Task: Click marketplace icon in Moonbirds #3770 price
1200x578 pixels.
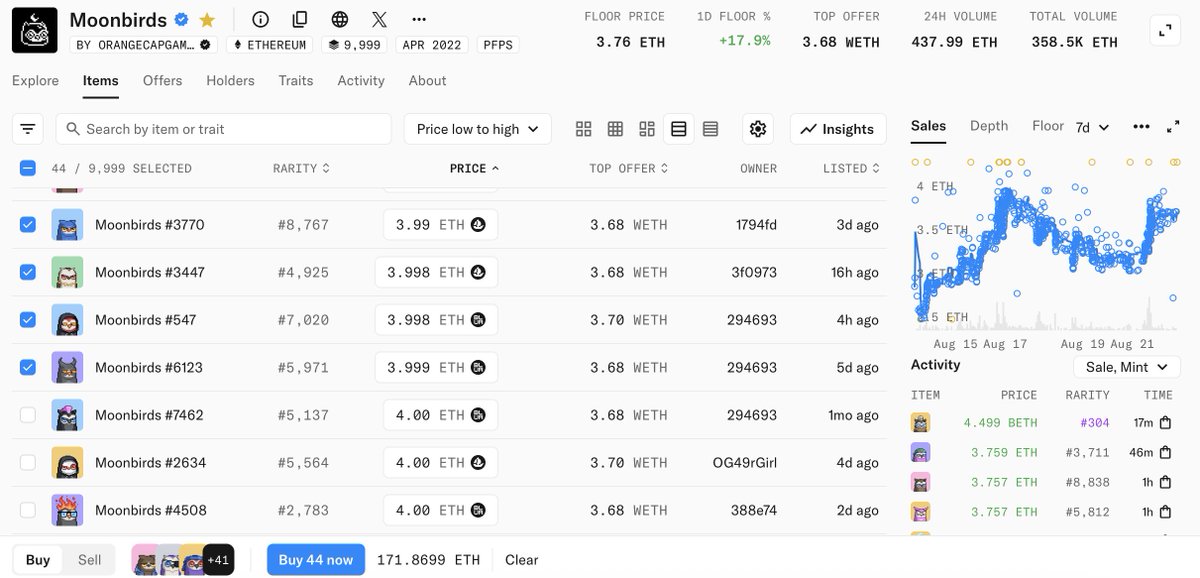Action: pos(478,225)
